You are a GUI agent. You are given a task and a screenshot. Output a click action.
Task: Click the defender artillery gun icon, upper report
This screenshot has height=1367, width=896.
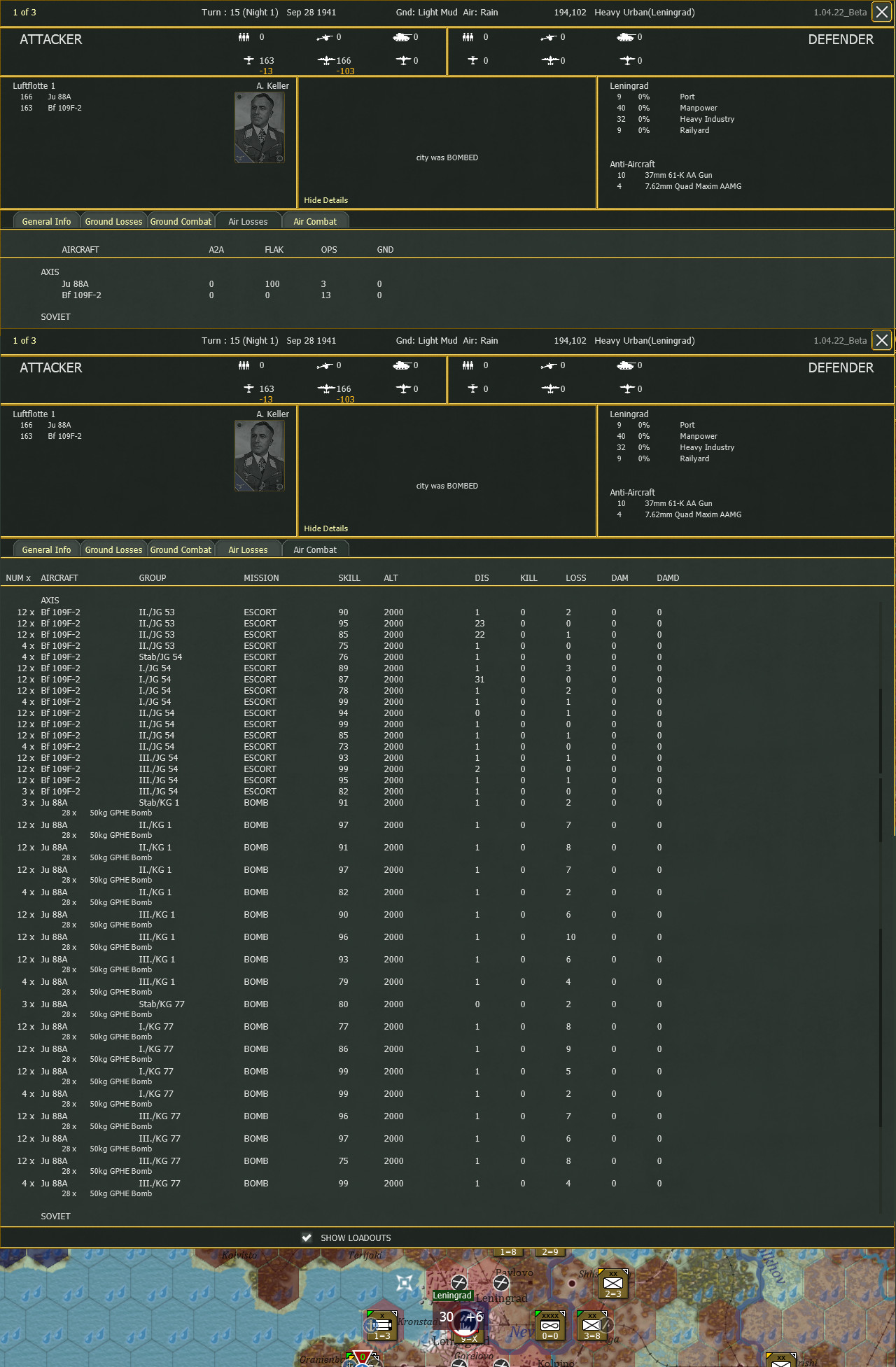pos(549,37)
